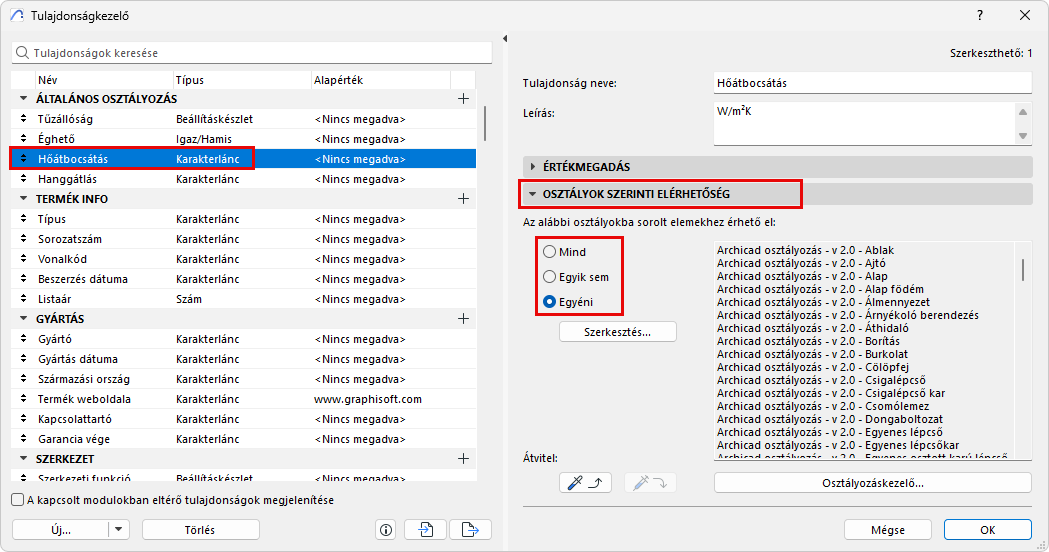Click the reorder handle of Tűzállóság row
Image resolution: width=1049 pixels, height=552 pixels.
pos(23,119)
